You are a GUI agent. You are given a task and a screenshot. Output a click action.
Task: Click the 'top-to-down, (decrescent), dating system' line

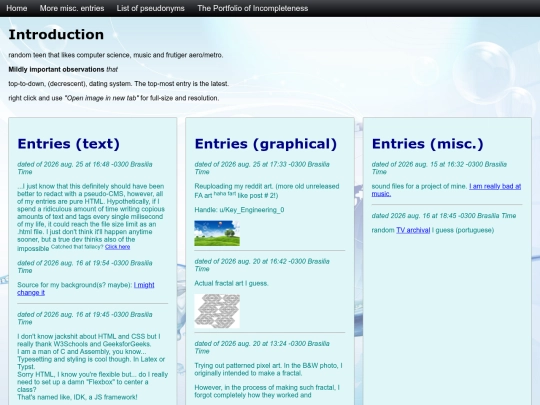[x=118, y=84]
